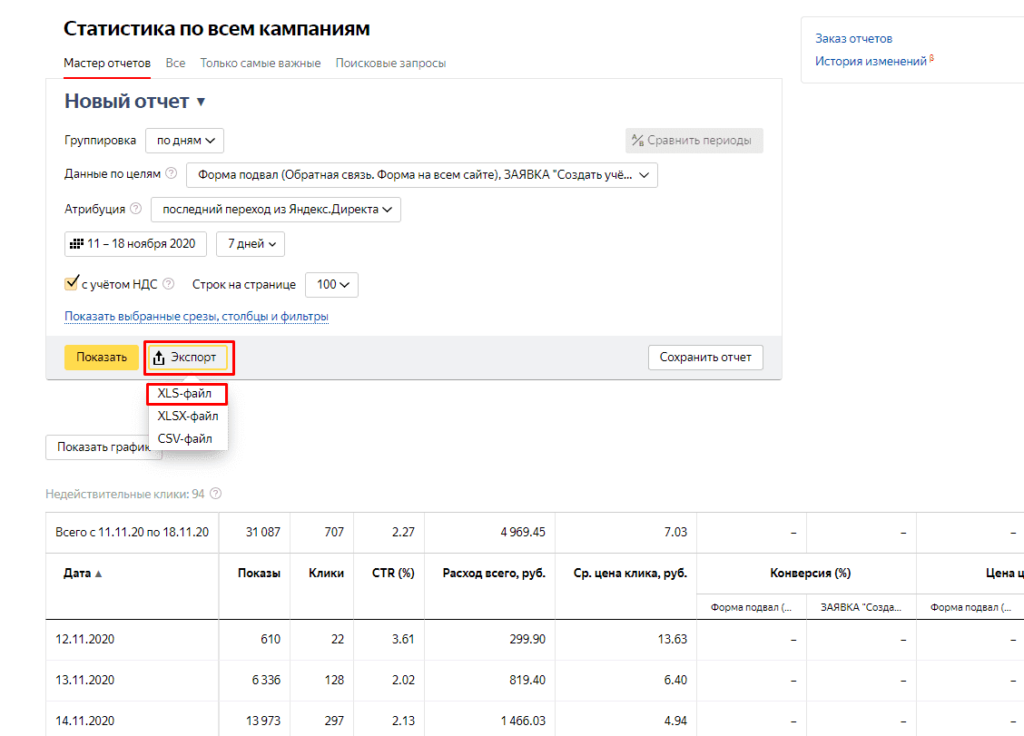Click total cell Всего с 11.11.20 по 18.11.20
The image size is (1024, 736).
coord(132,532)
